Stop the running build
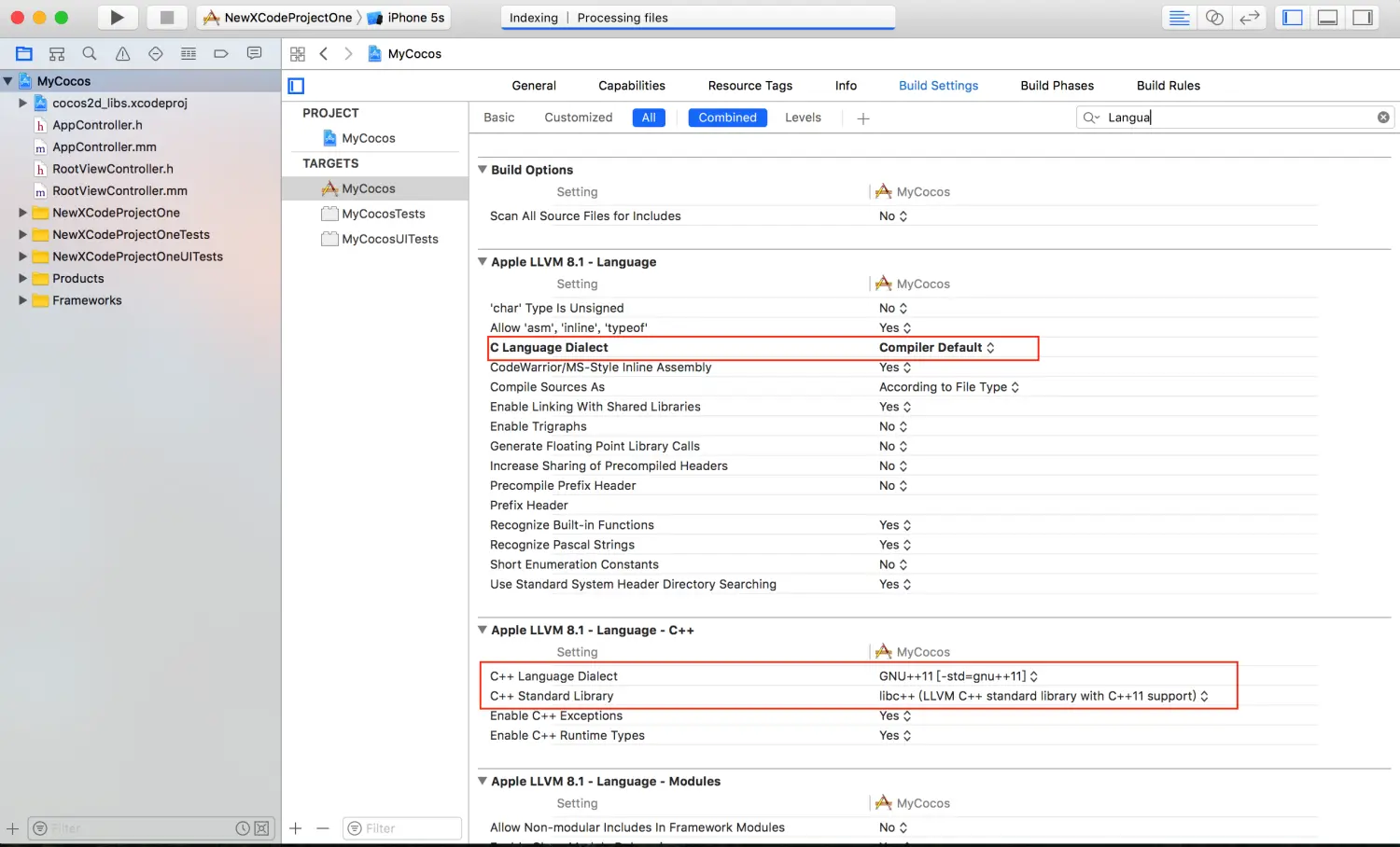Screen dimensions: 1400x847 [x=167, y=18]
